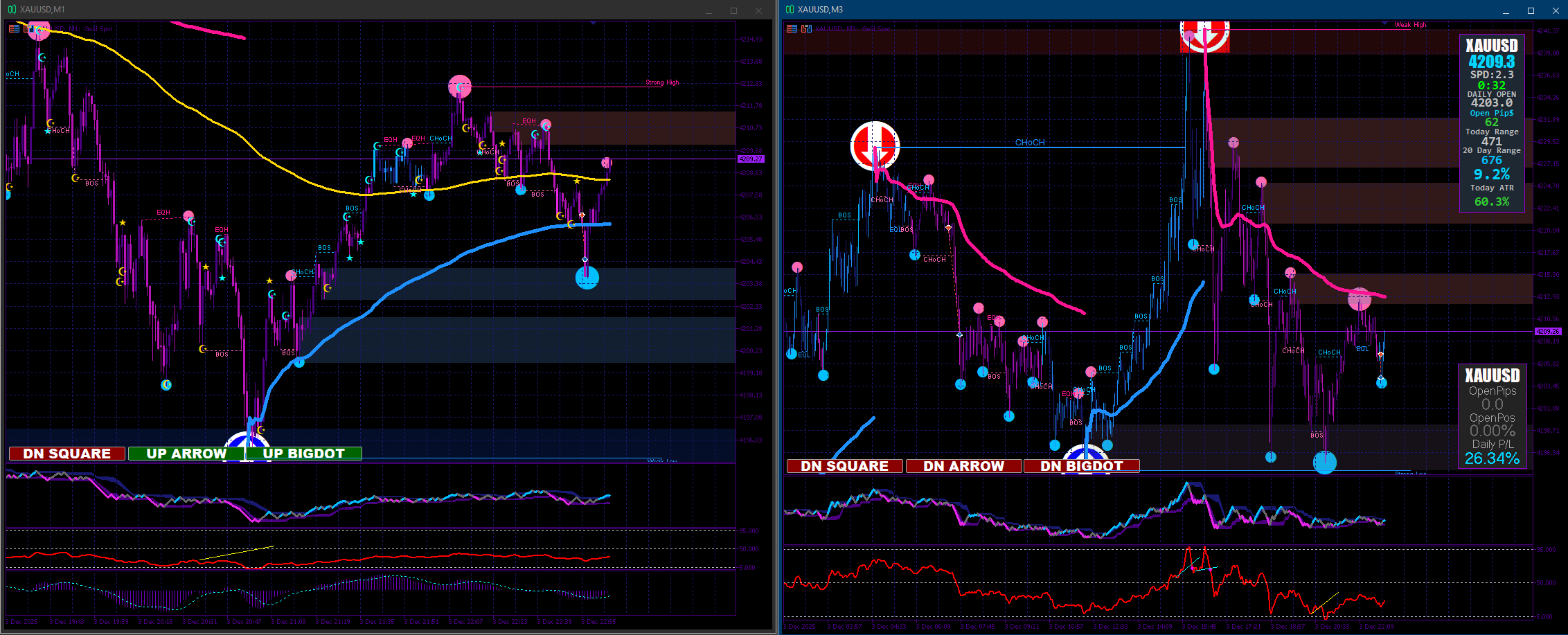Click the 4214.93 price level on M1 axis
This screenshot has width=1568, height=635.
pyautogui.click(x=750, y=39)
